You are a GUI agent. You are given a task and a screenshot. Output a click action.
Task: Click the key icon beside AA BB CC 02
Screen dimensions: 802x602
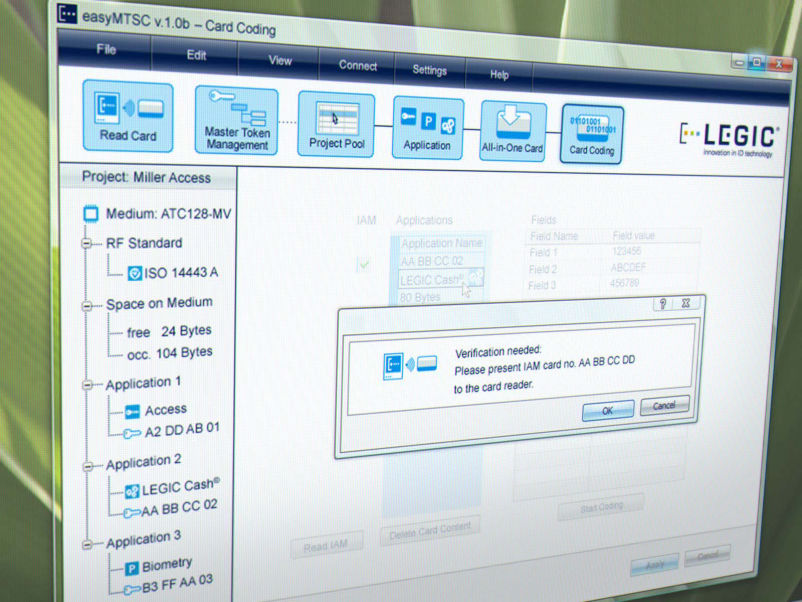pos(132,512)
